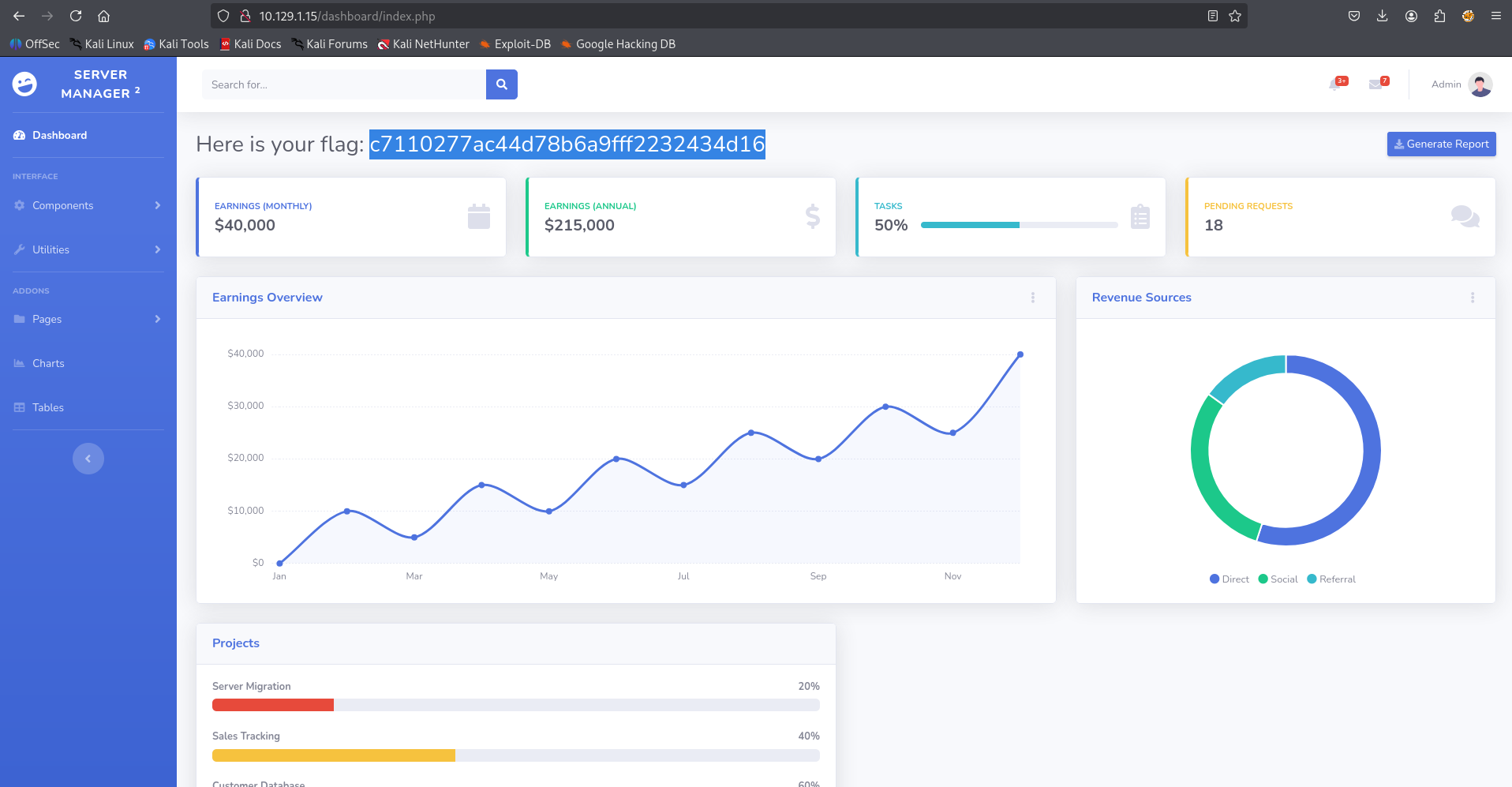Click the Server Manager logo icon
The image size is (1512, 787).
(x=24, y=84)
